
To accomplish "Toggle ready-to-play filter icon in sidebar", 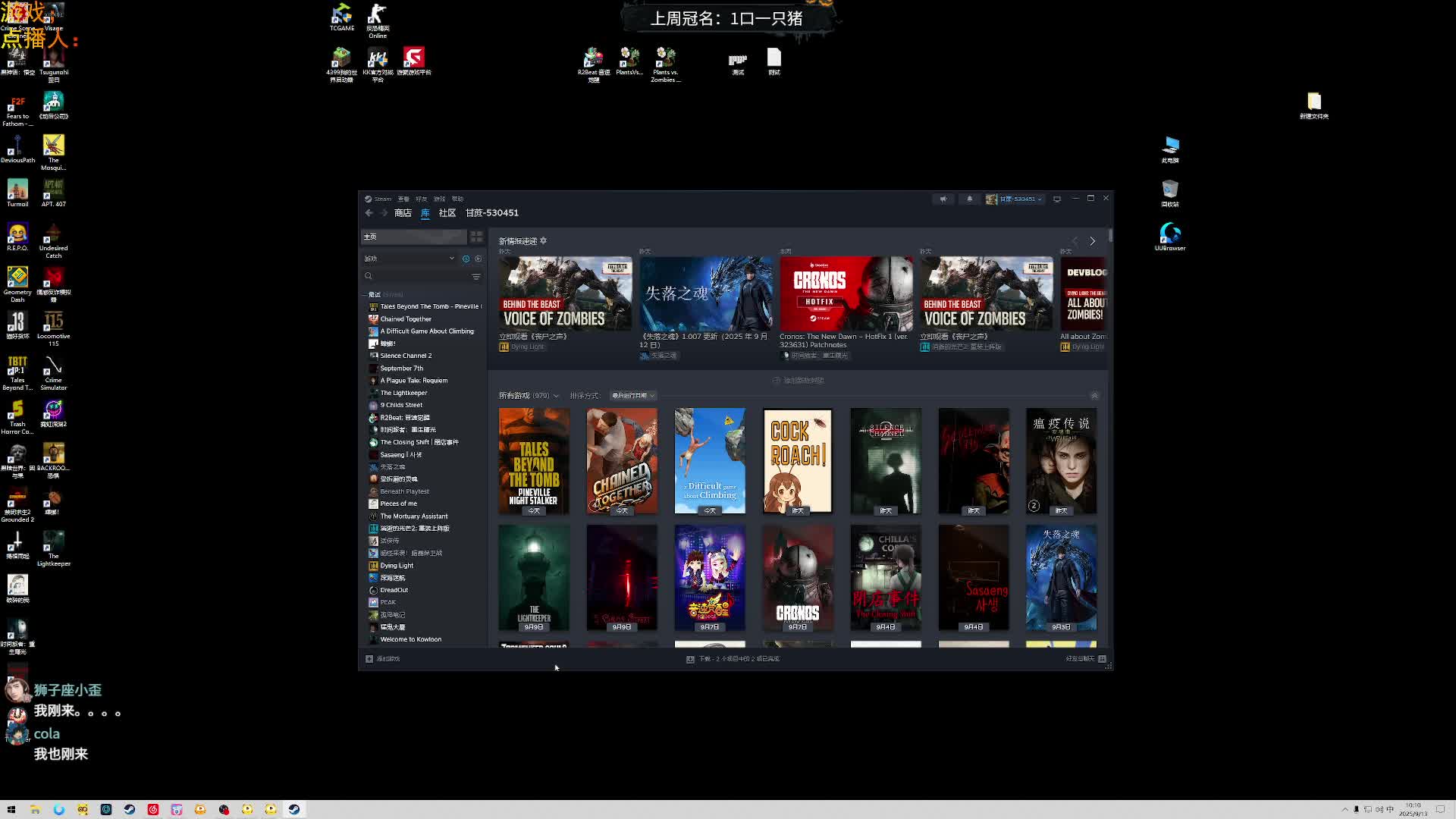I will pos(478,259).
